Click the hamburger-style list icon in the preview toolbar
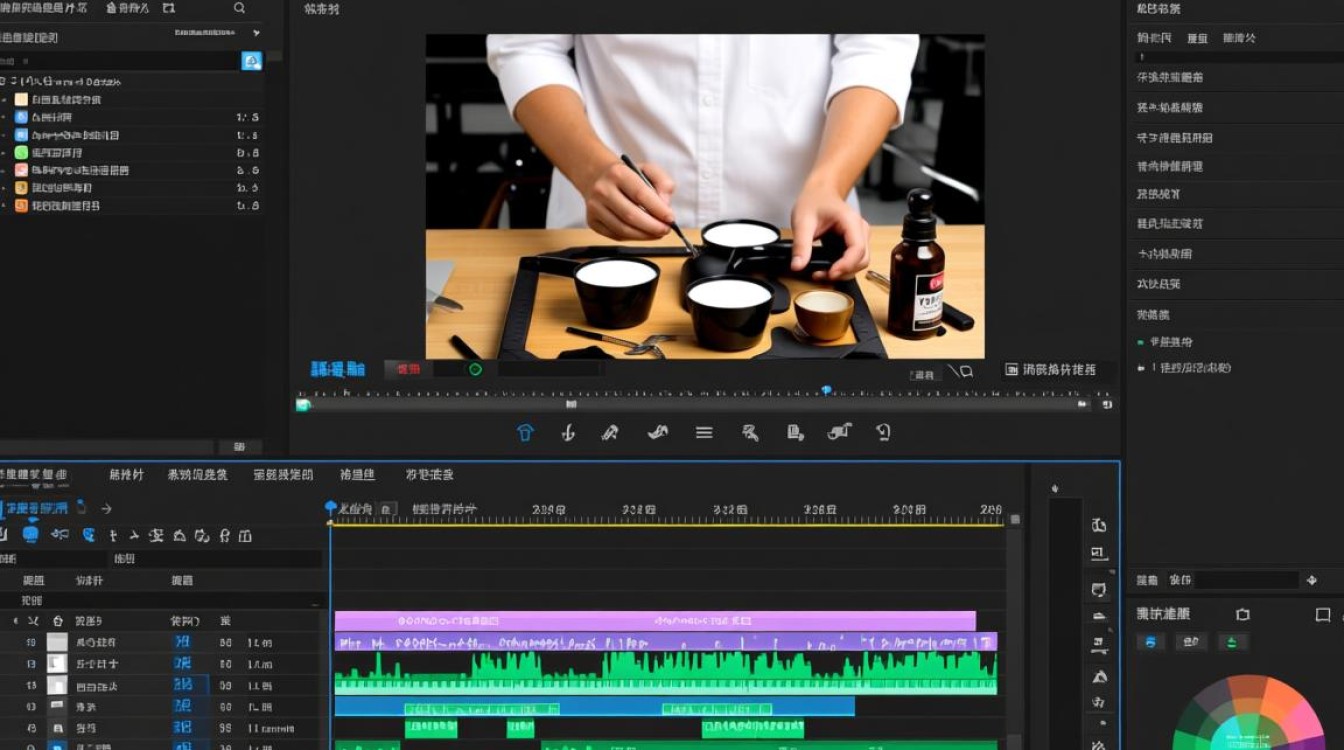Viewport: 1344px width, 750px height. pos(704,432)
